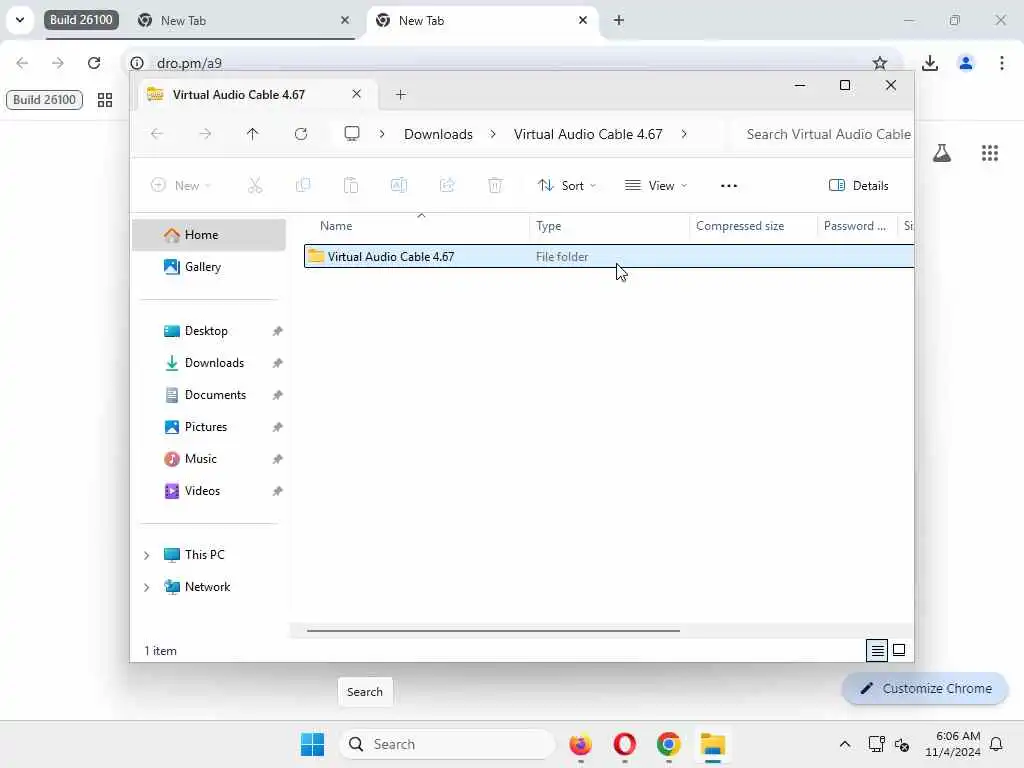Select Gallery in navigation pane
The width and height of the screenshot is (1024, 768).
coord(209,267)
